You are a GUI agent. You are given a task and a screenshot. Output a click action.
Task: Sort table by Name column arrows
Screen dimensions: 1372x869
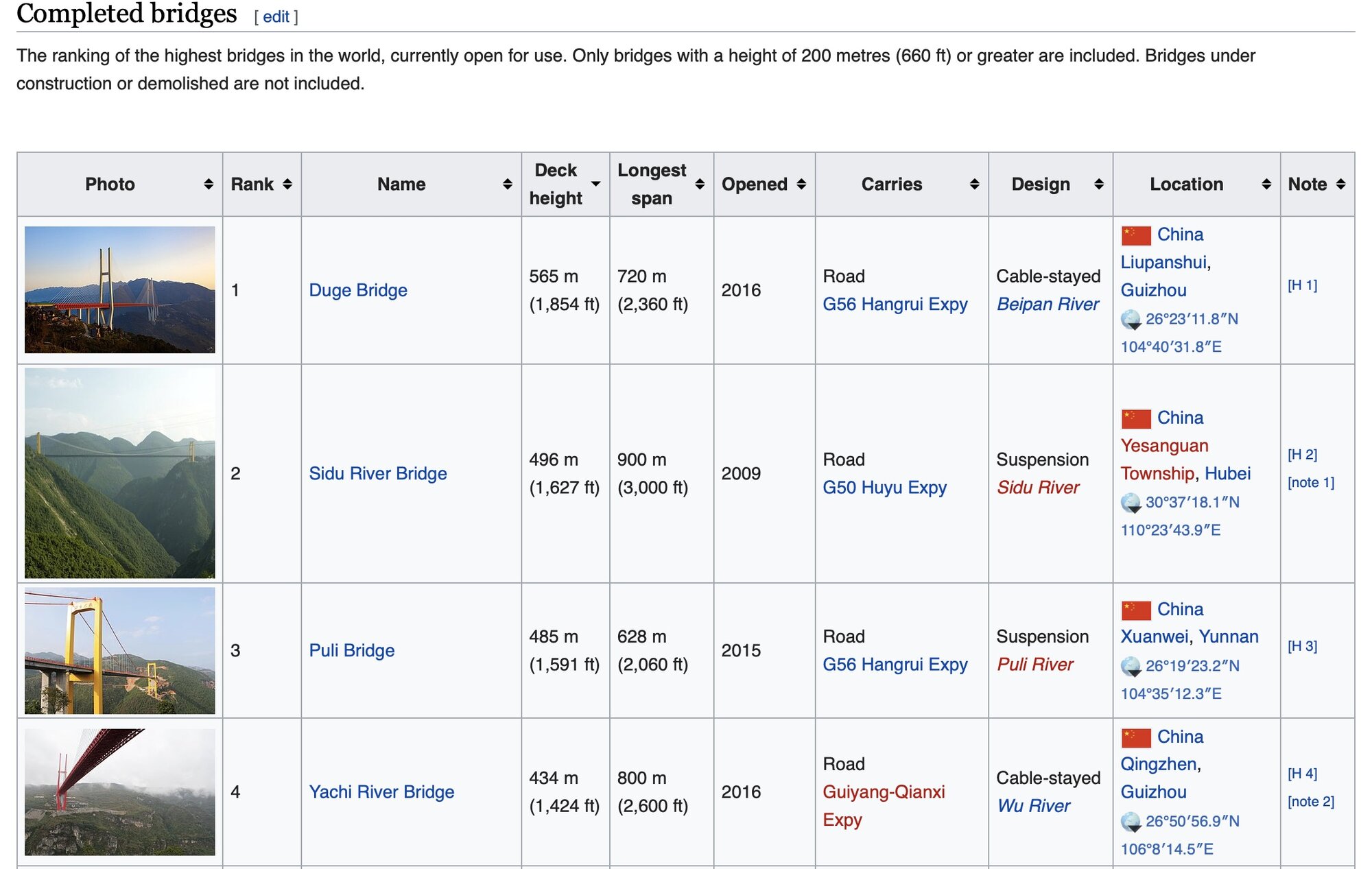pos(508,184)
